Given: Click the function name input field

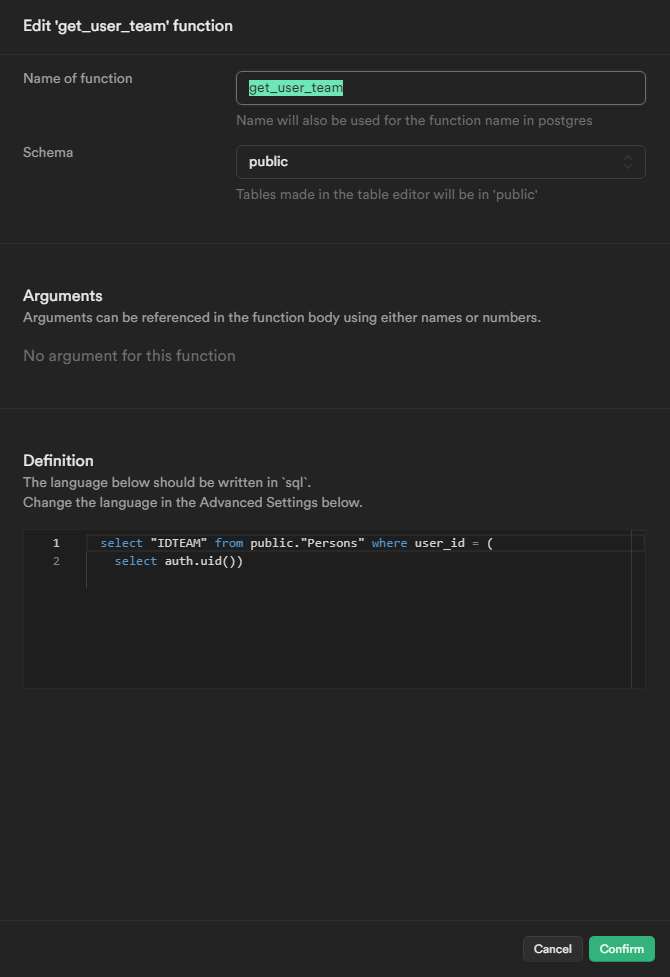Looking at the screenshot, I should point(440,88).
